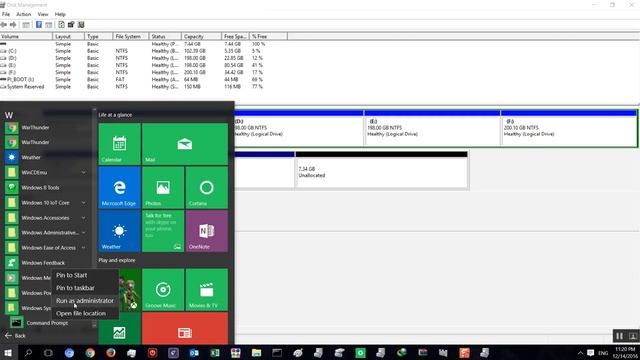Select Run as administrator
This screenshot has width=640, height=360.
point(85,301)
